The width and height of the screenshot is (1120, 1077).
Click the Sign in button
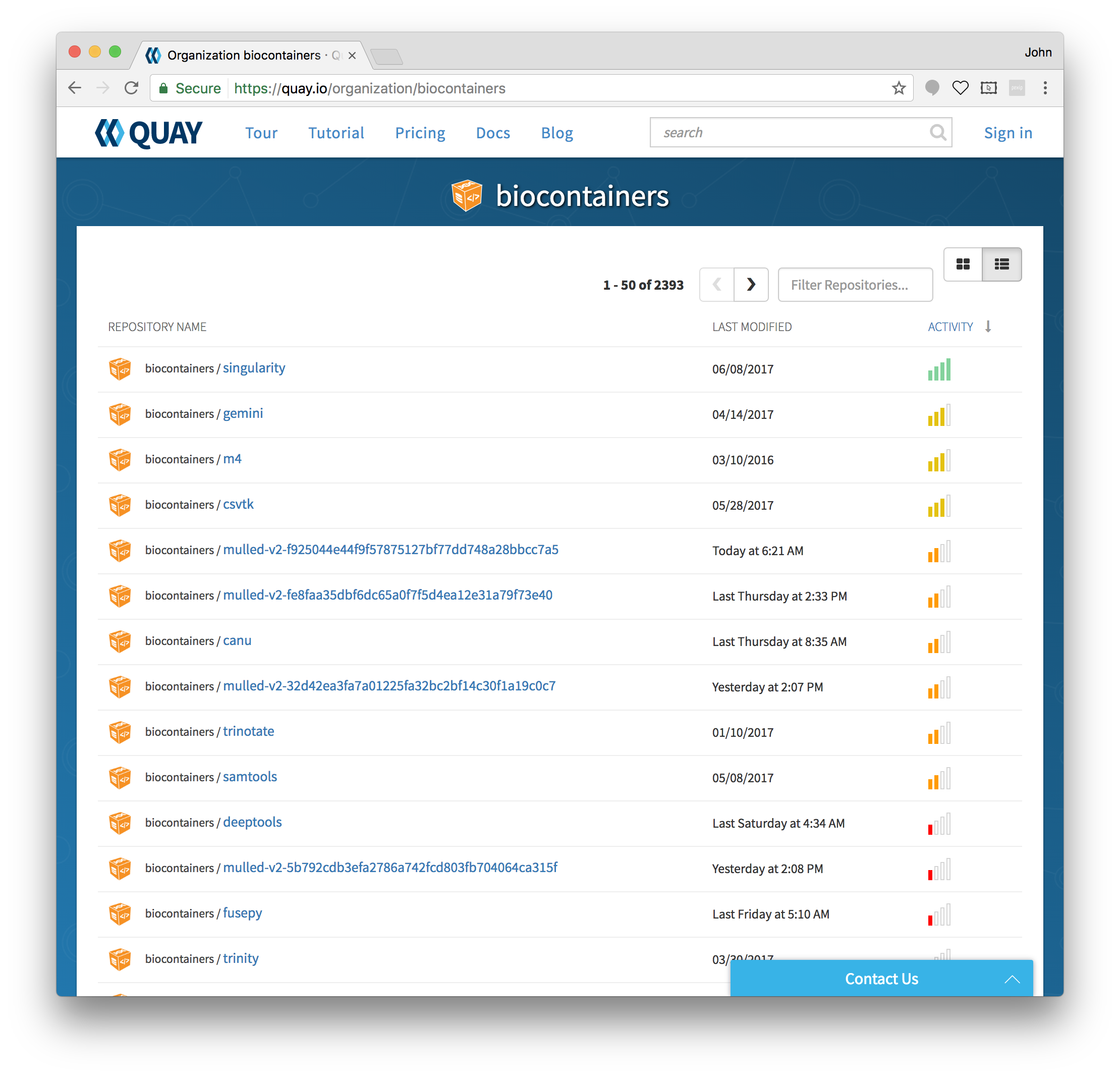point(1007,131)
